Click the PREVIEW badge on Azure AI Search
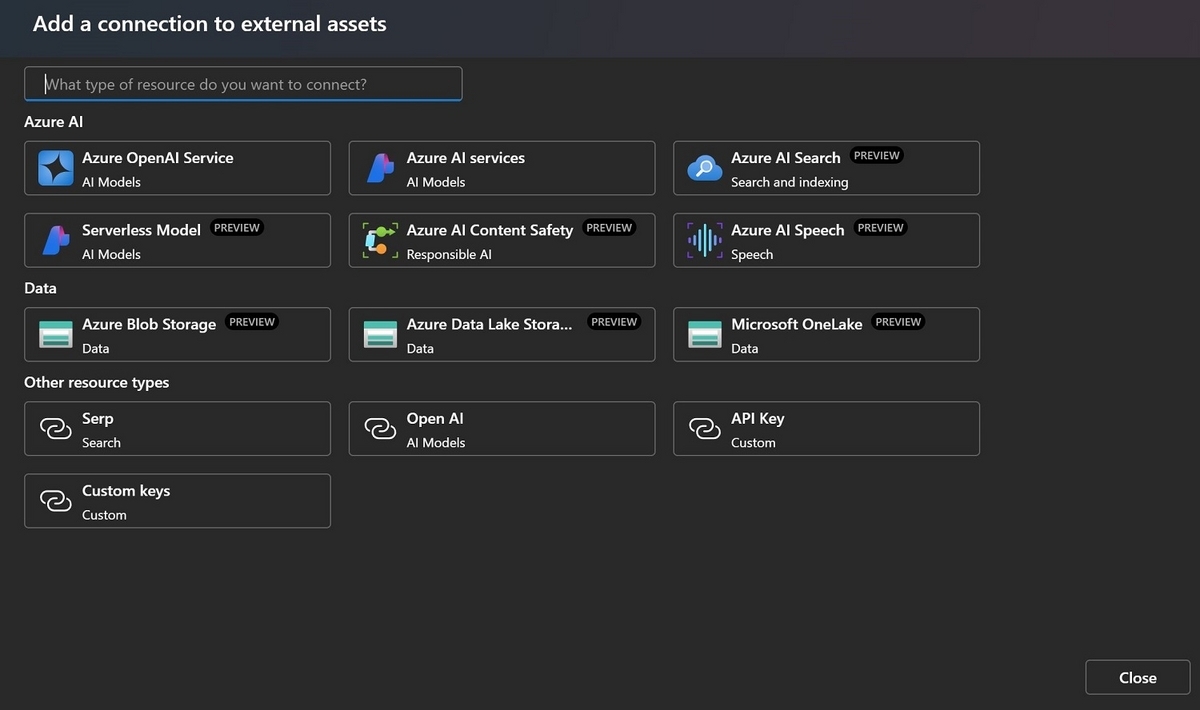The image size is (1200, 710). pos(877,156)
